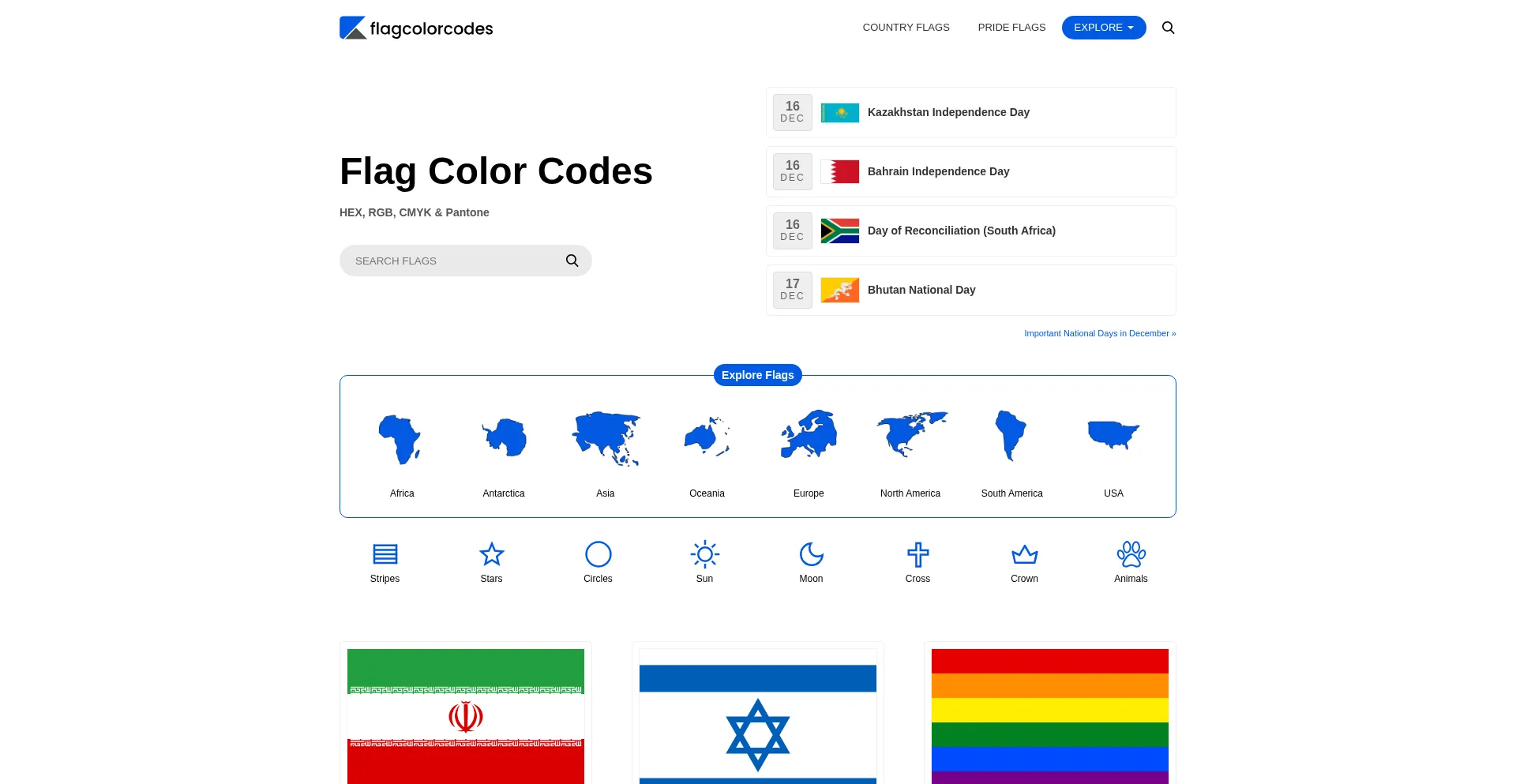Click the Crown flag symbol icon

point(1024,554)
